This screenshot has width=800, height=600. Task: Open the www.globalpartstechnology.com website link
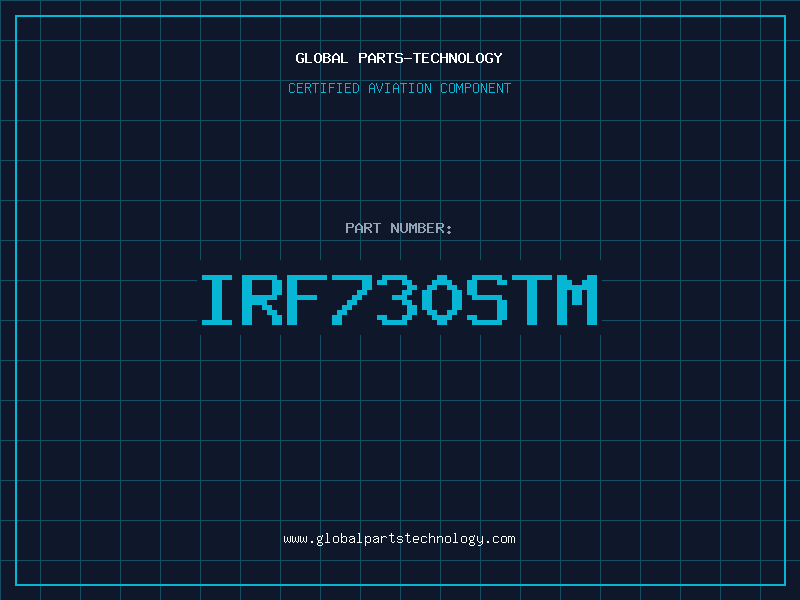pos(399,539)
